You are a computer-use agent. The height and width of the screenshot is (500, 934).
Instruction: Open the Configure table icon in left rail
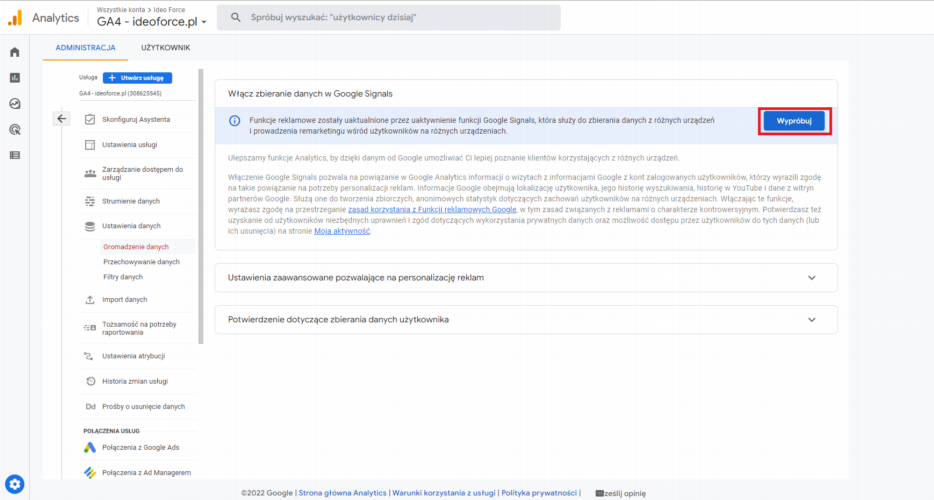[14, 155]
